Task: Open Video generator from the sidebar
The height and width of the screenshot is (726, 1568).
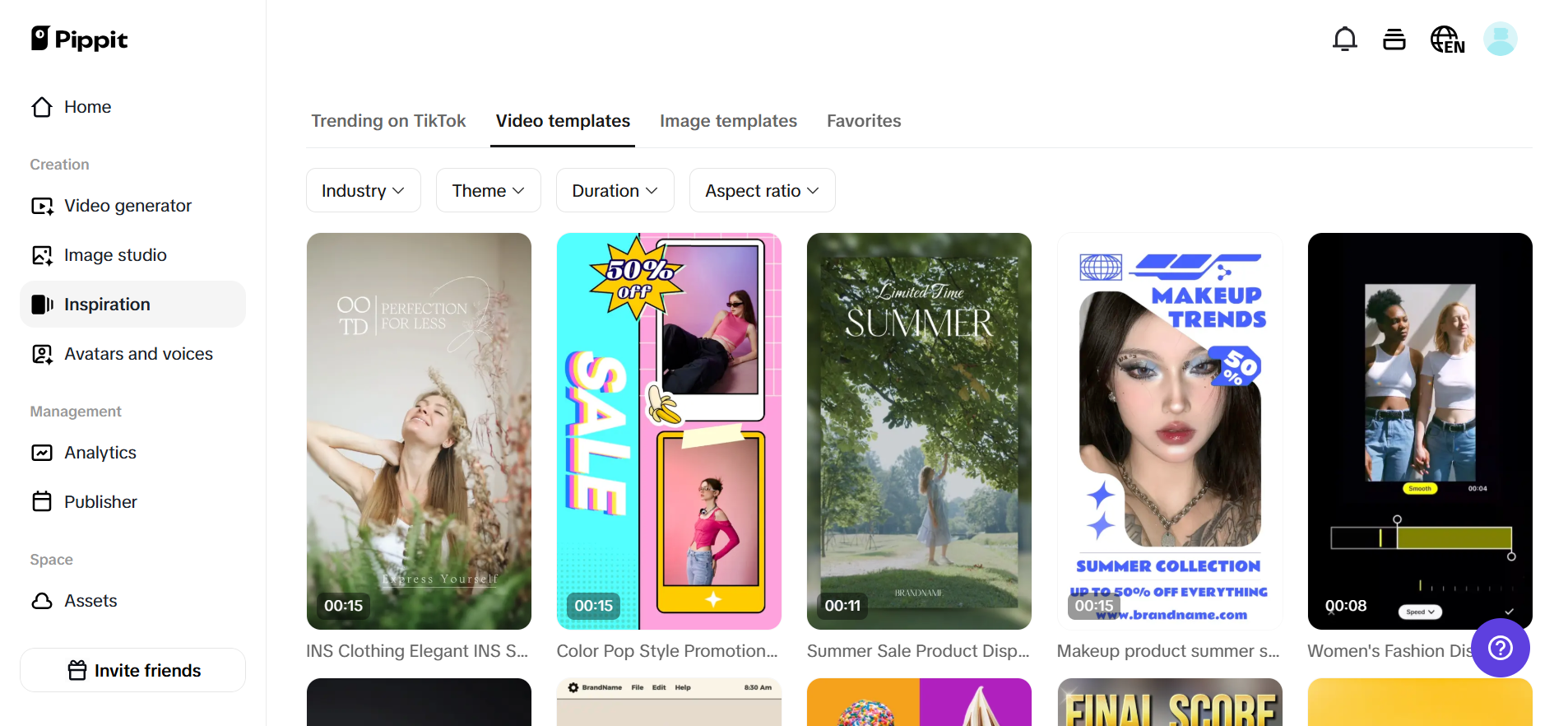Action: 132,206
